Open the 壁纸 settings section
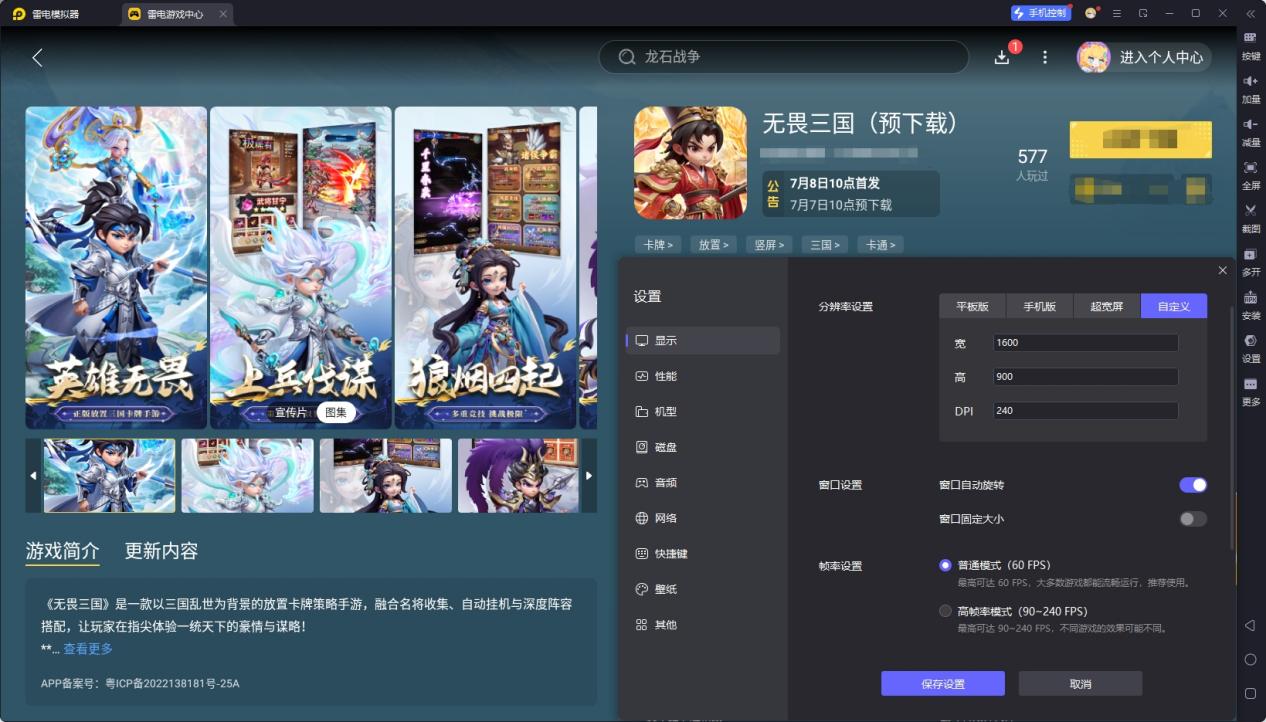The width and height of the screenshot is (1266, 722). click(x=702, y=589)
